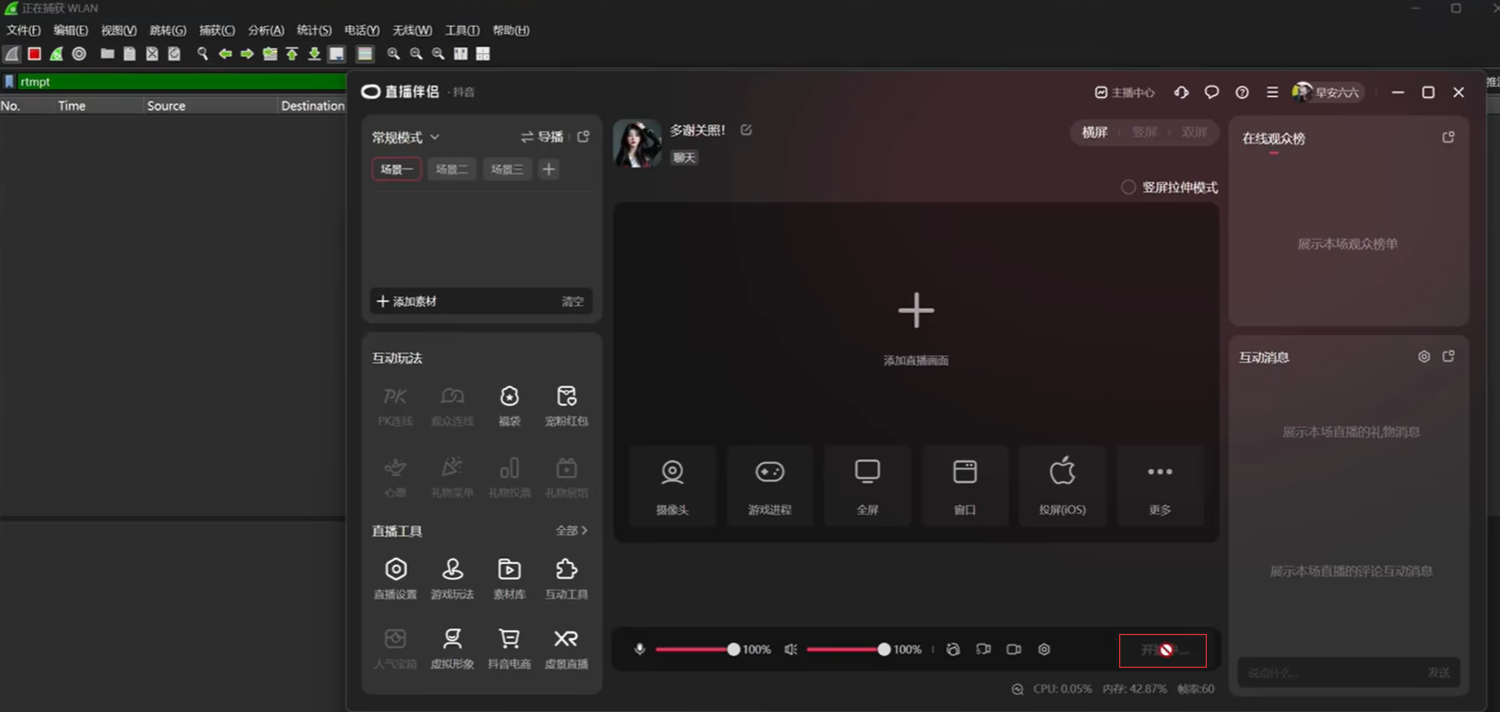
Task: Expand 全部 to show all live tools
Action: click(x=572, y=531)
